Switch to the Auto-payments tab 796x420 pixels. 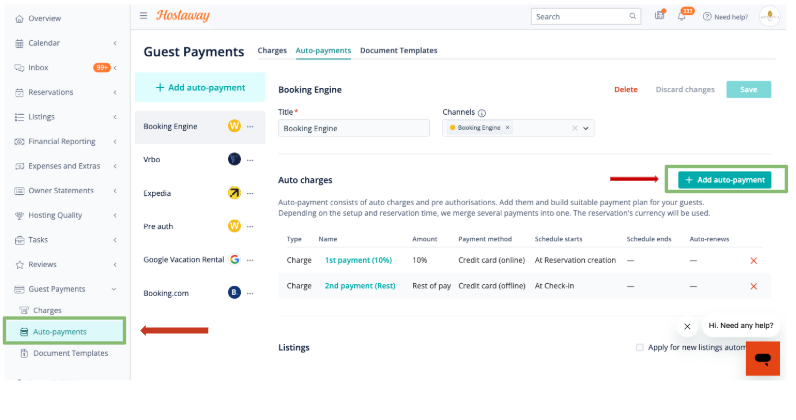click(323, 50)
